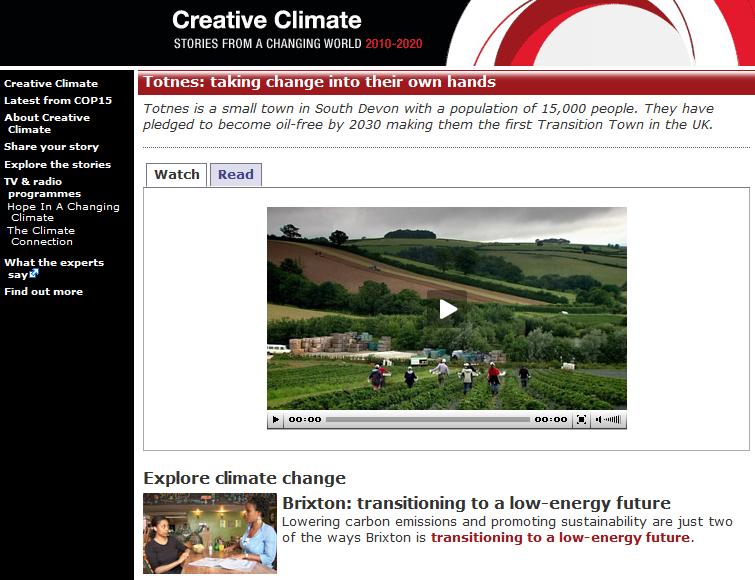The image size is (755, 580).
Task: Follow red 'transitioning to a low-energy future' link
Action: [x=560, y=537]
